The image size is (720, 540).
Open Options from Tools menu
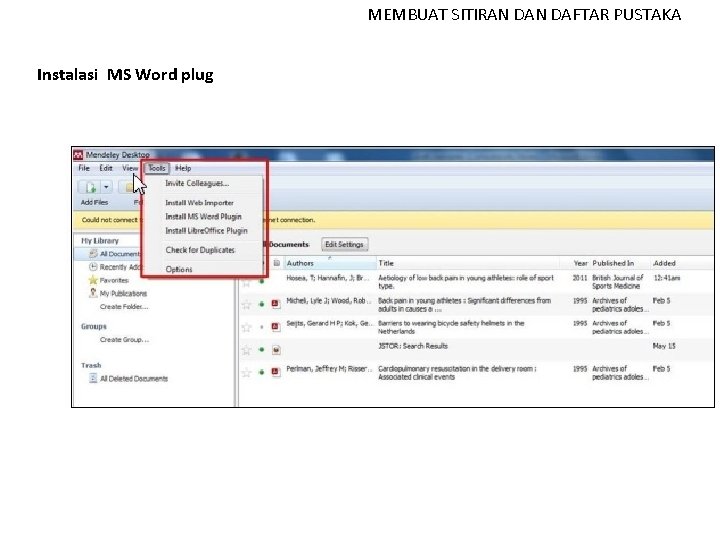[x=179, y=269]
